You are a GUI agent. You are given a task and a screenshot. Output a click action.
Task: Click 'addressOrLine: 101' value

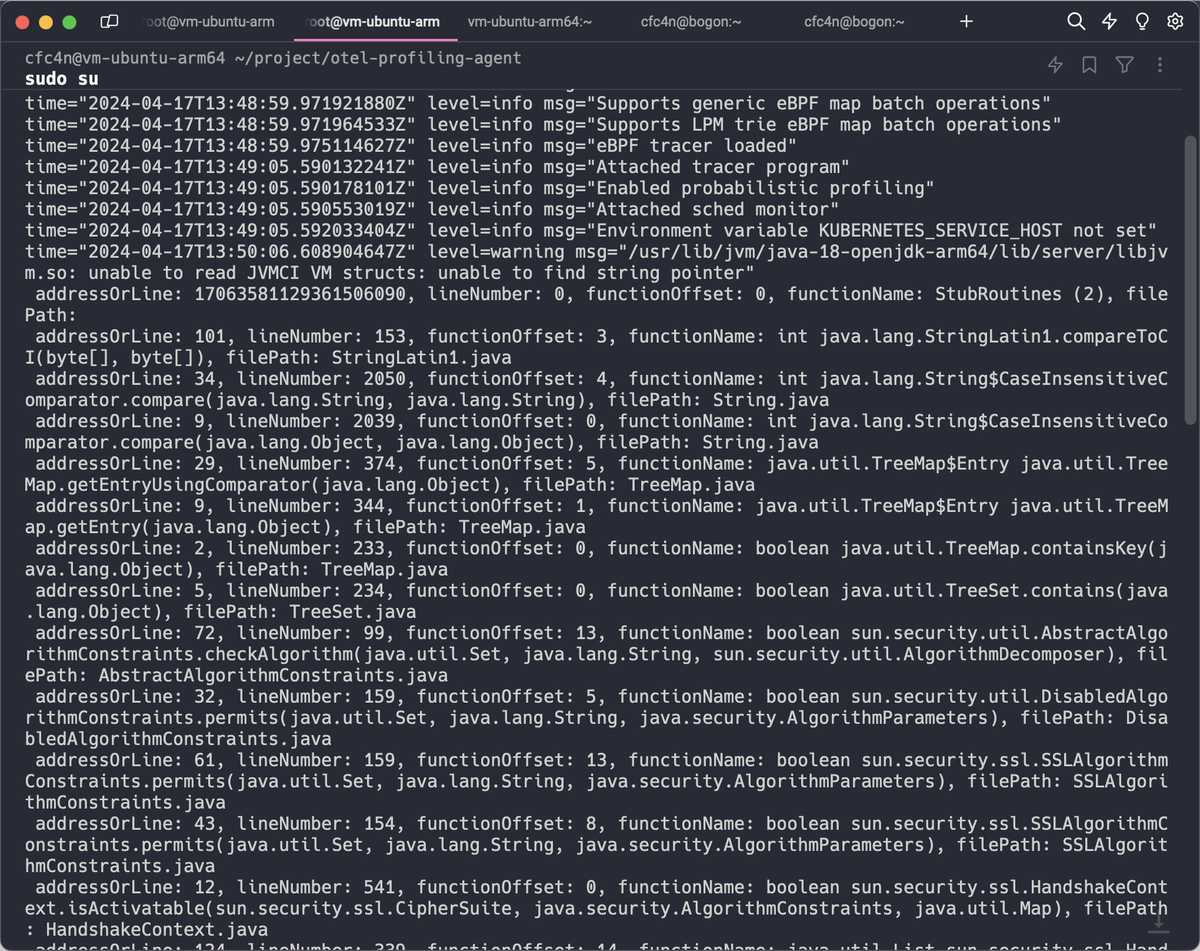[130, 336]
